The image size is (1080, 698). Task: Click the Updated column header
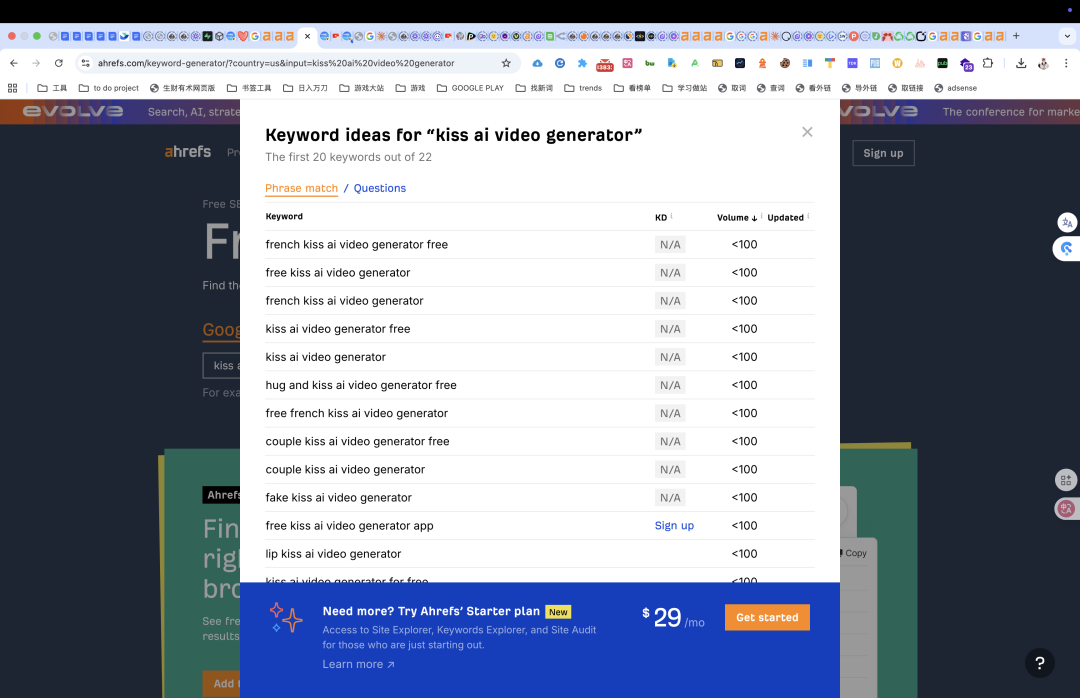[x=786, y=218]
